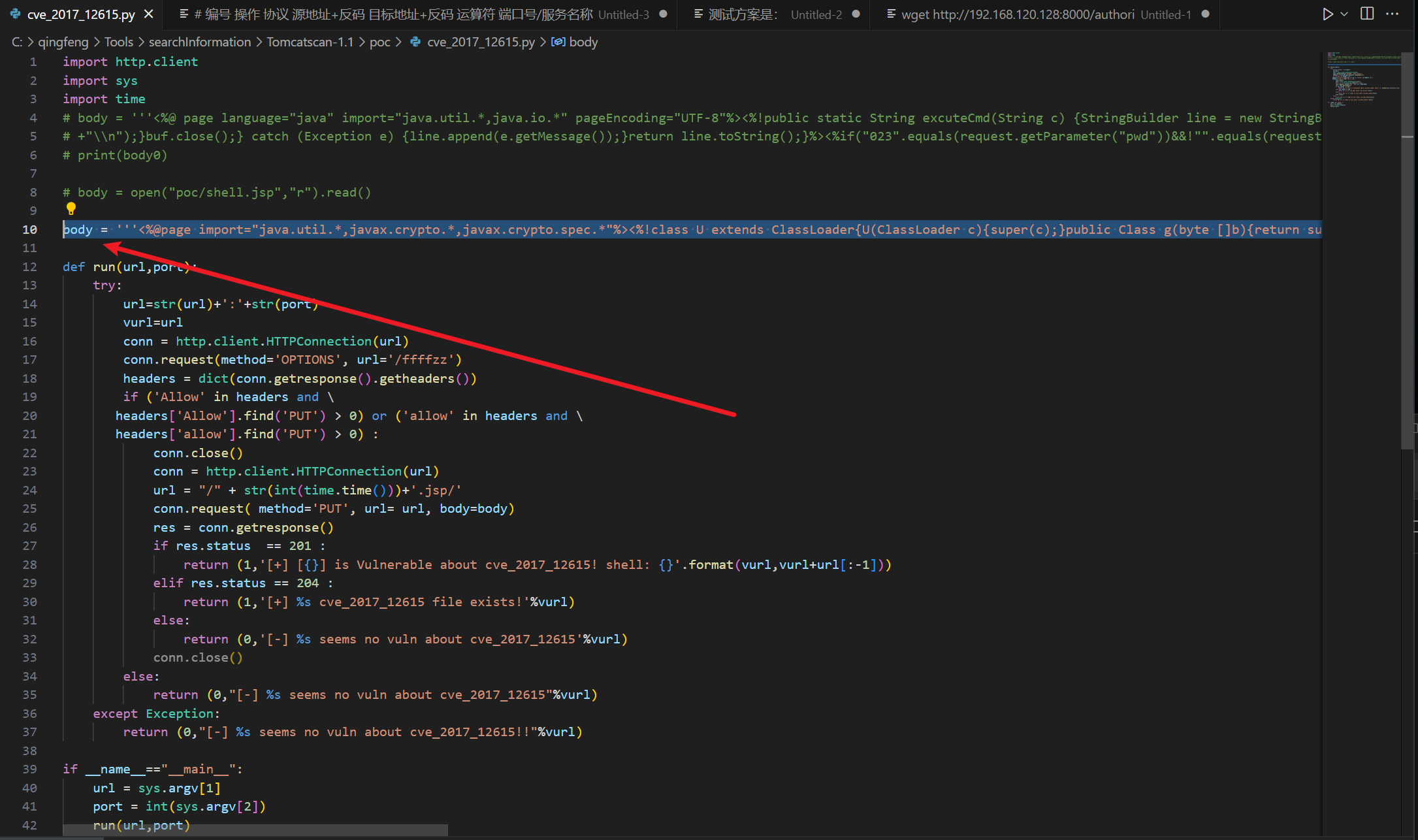The height and width of the screenshot is (840, 1418).
Task: Close the cve_2017_12615.py tab
Action: click(148, 14)
